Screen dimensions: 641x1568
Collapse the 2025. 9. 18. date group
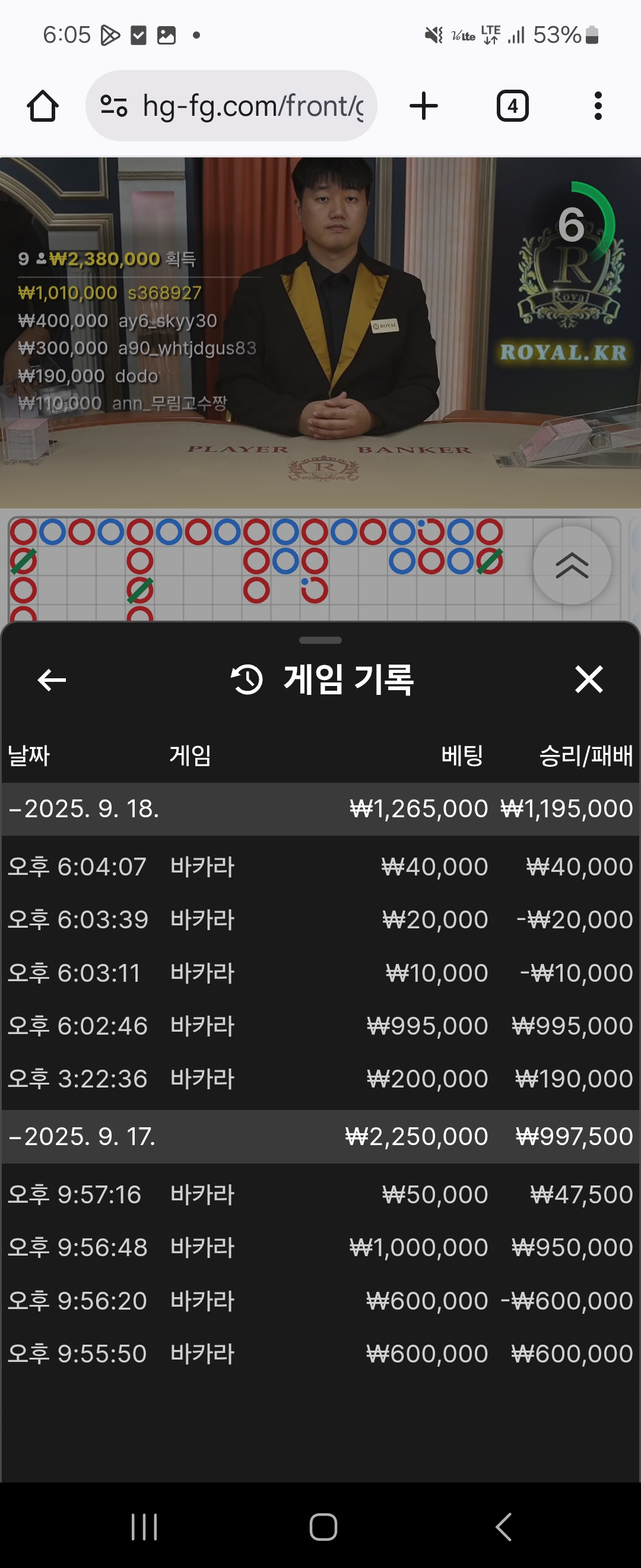point(320,809)
